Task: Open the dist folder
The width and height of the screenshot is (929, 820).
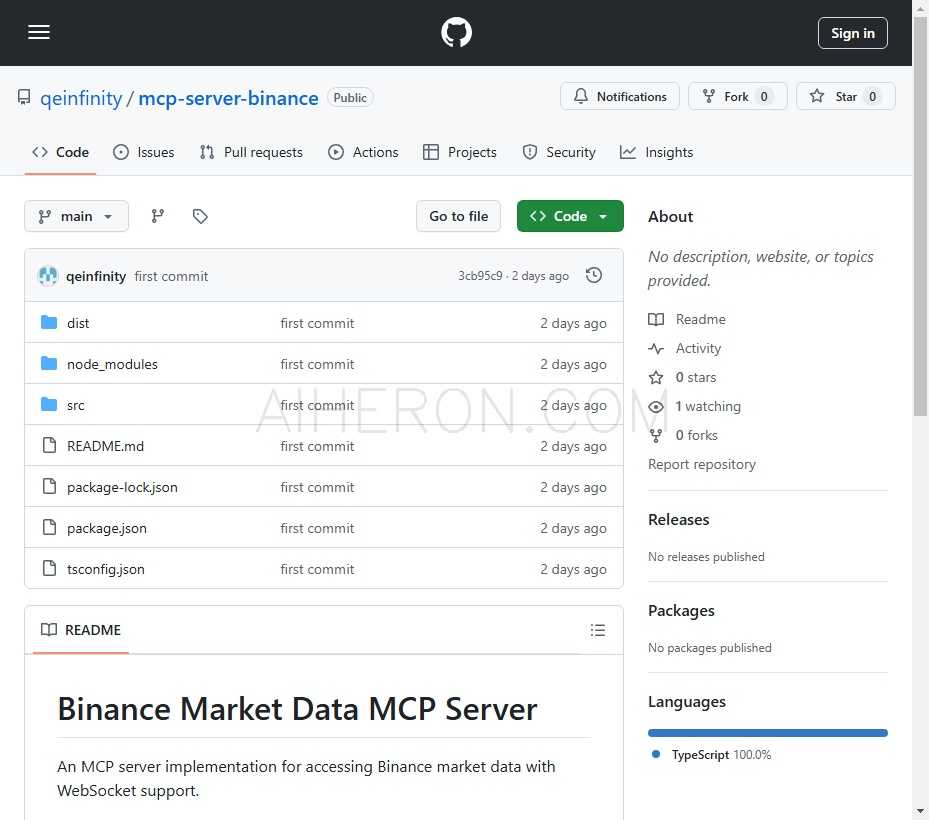Action: pos(78,323)
